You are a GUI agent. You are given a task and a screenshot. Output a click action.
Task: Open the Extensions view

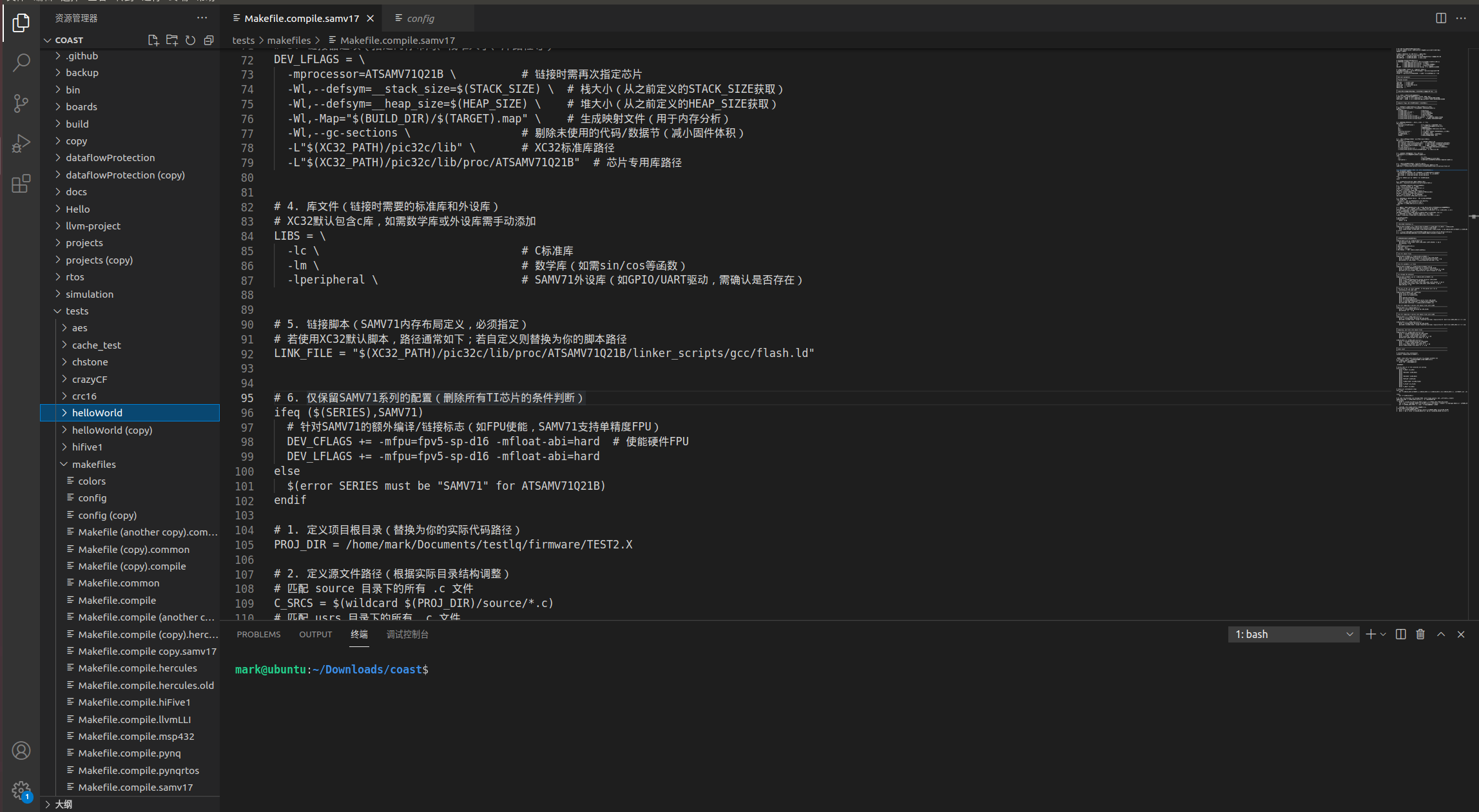[x=21, y=184]
